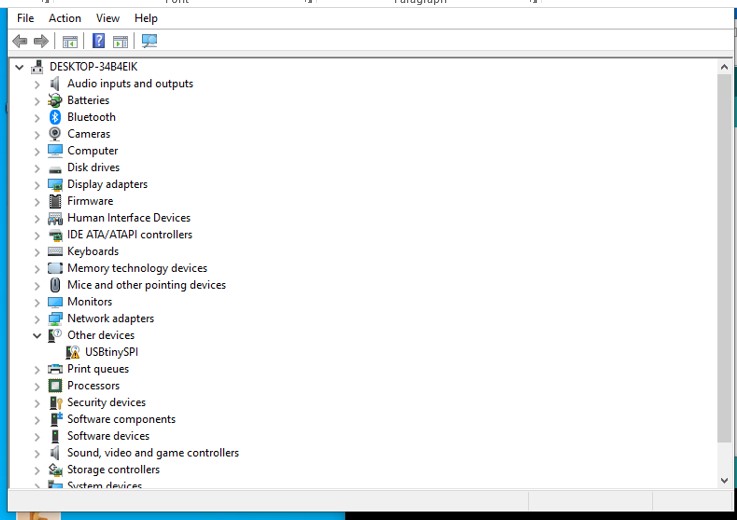Select the DESKTOP-34B4EIK label
This screenshot has width=737, height=520.
click(94, 67)
